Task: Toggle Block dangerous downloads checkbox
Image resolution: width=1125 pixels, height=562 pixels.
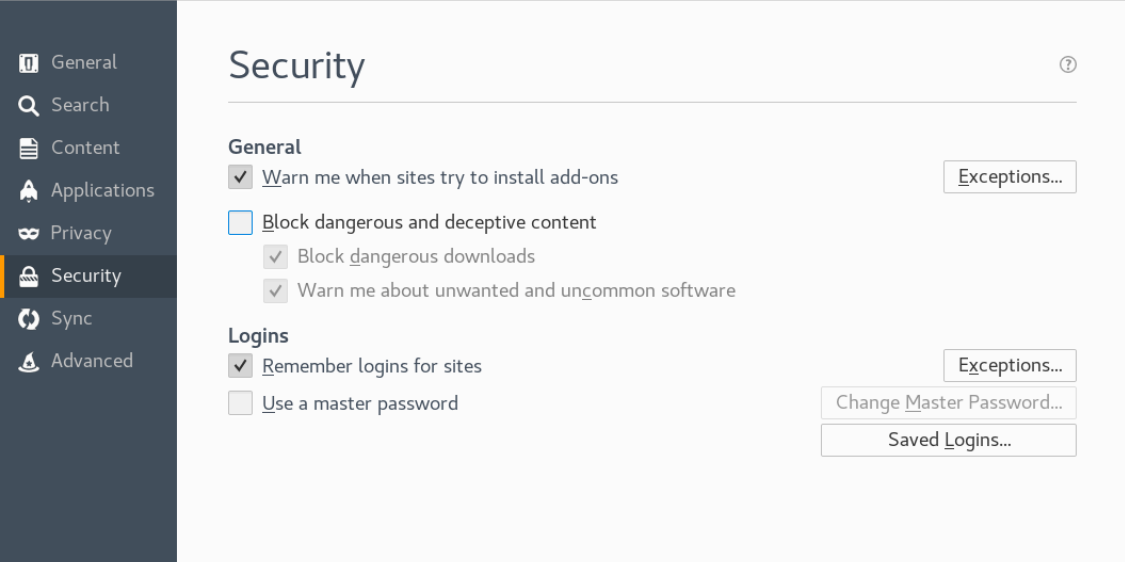Action: (276, 256)
